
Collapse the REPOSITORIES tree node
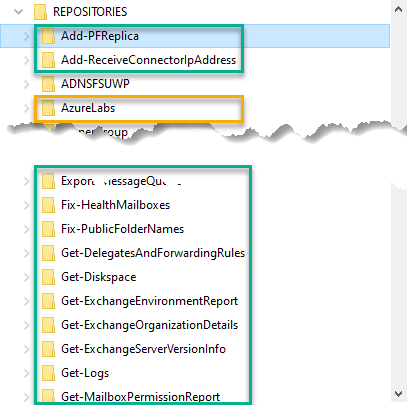tap(19, 12)
